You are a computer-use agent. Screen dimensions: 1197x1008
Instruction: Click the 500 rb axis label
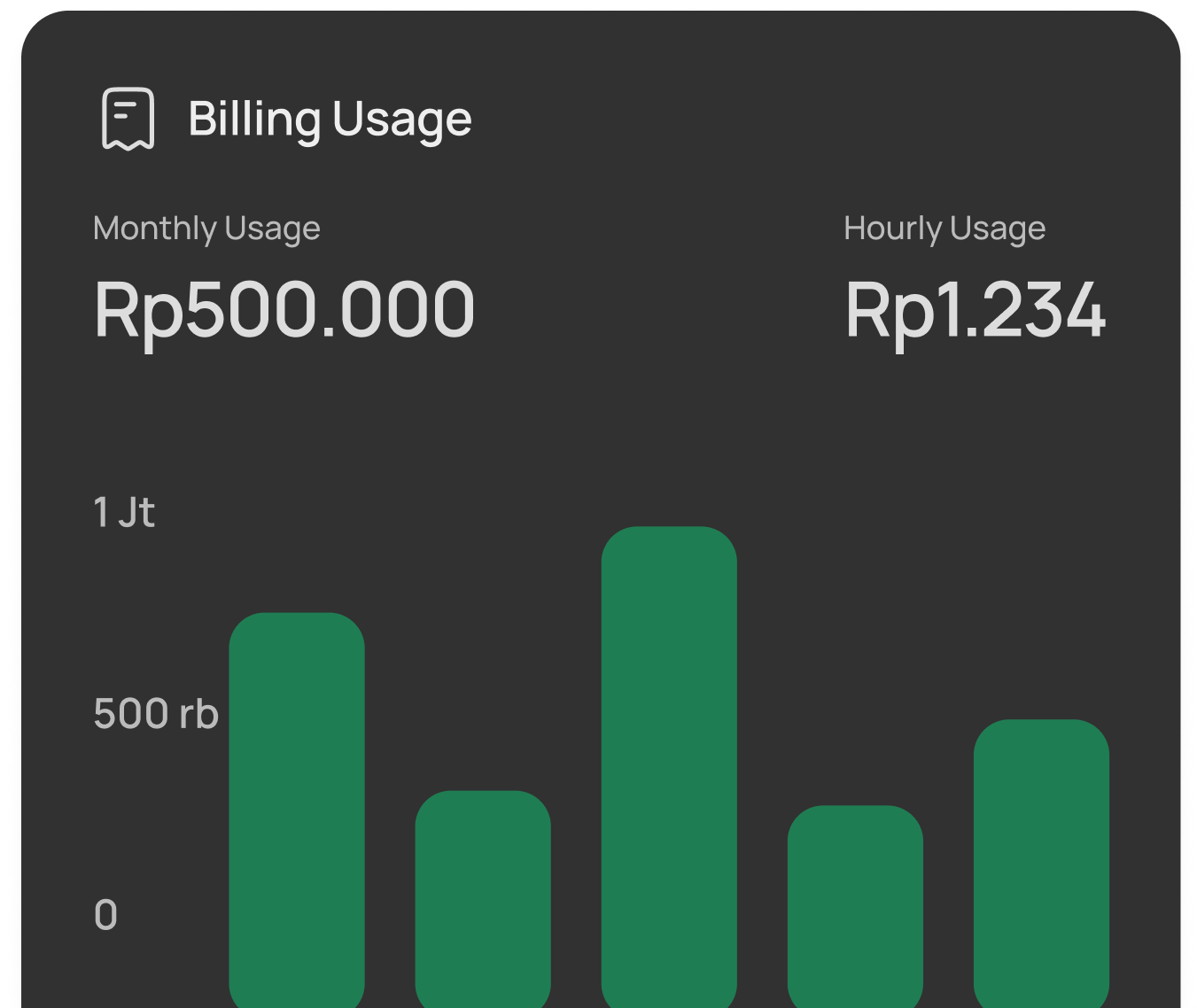156,714
